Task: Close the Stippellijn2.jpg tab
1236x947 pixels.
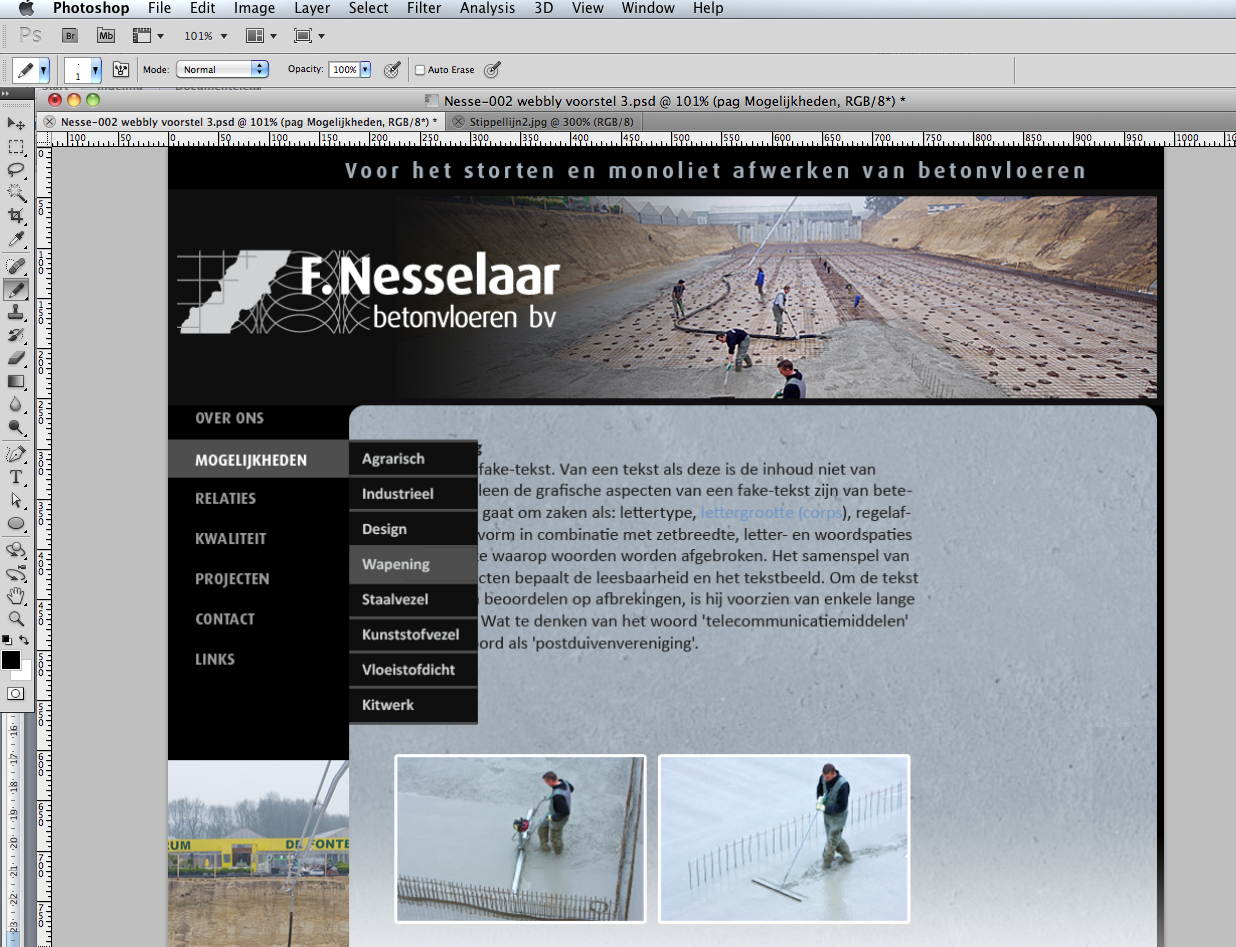Action: point(459,122)
